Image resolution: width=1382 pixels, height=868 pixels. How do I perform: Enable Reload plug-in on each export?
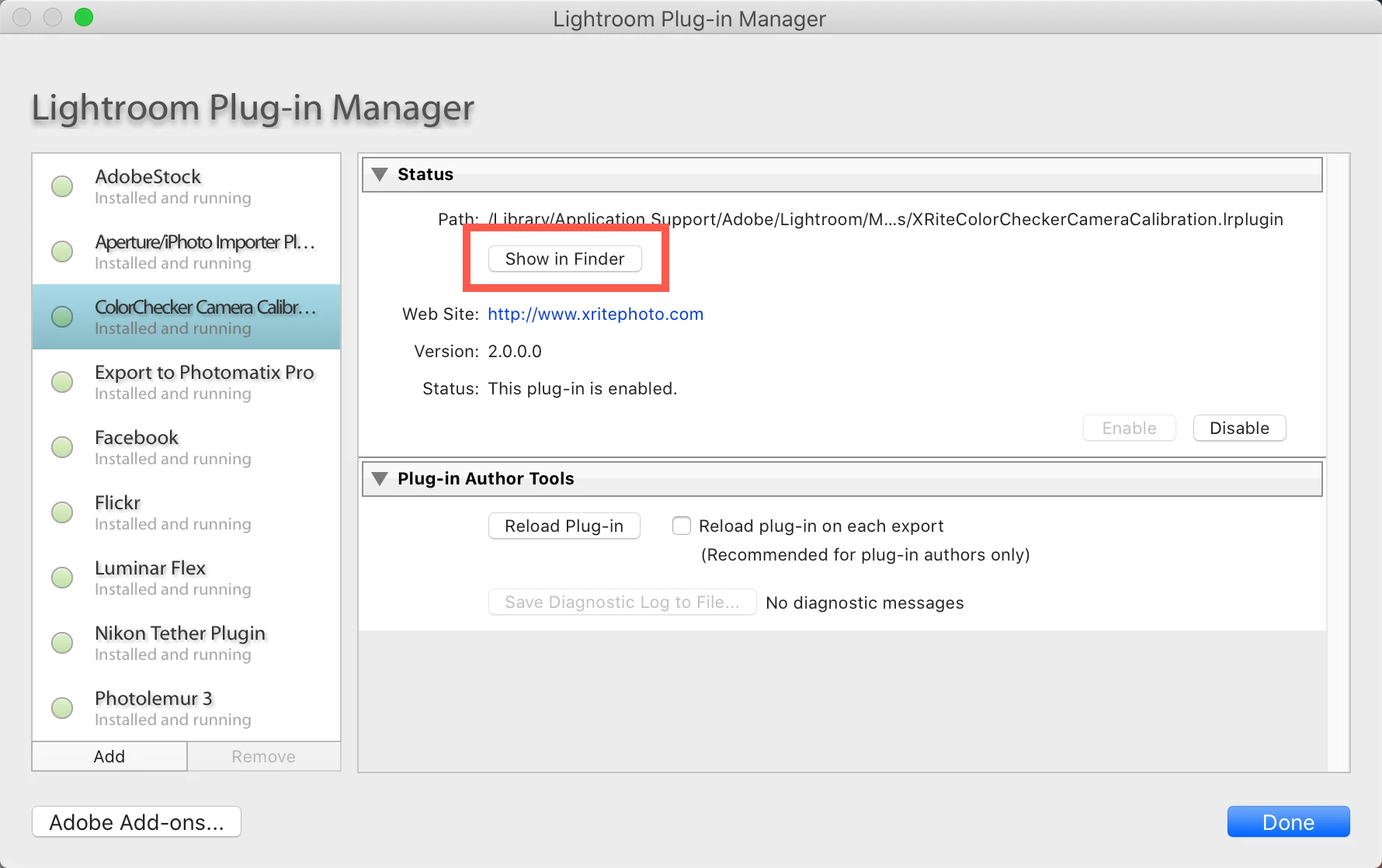click(x=681, y=526)
